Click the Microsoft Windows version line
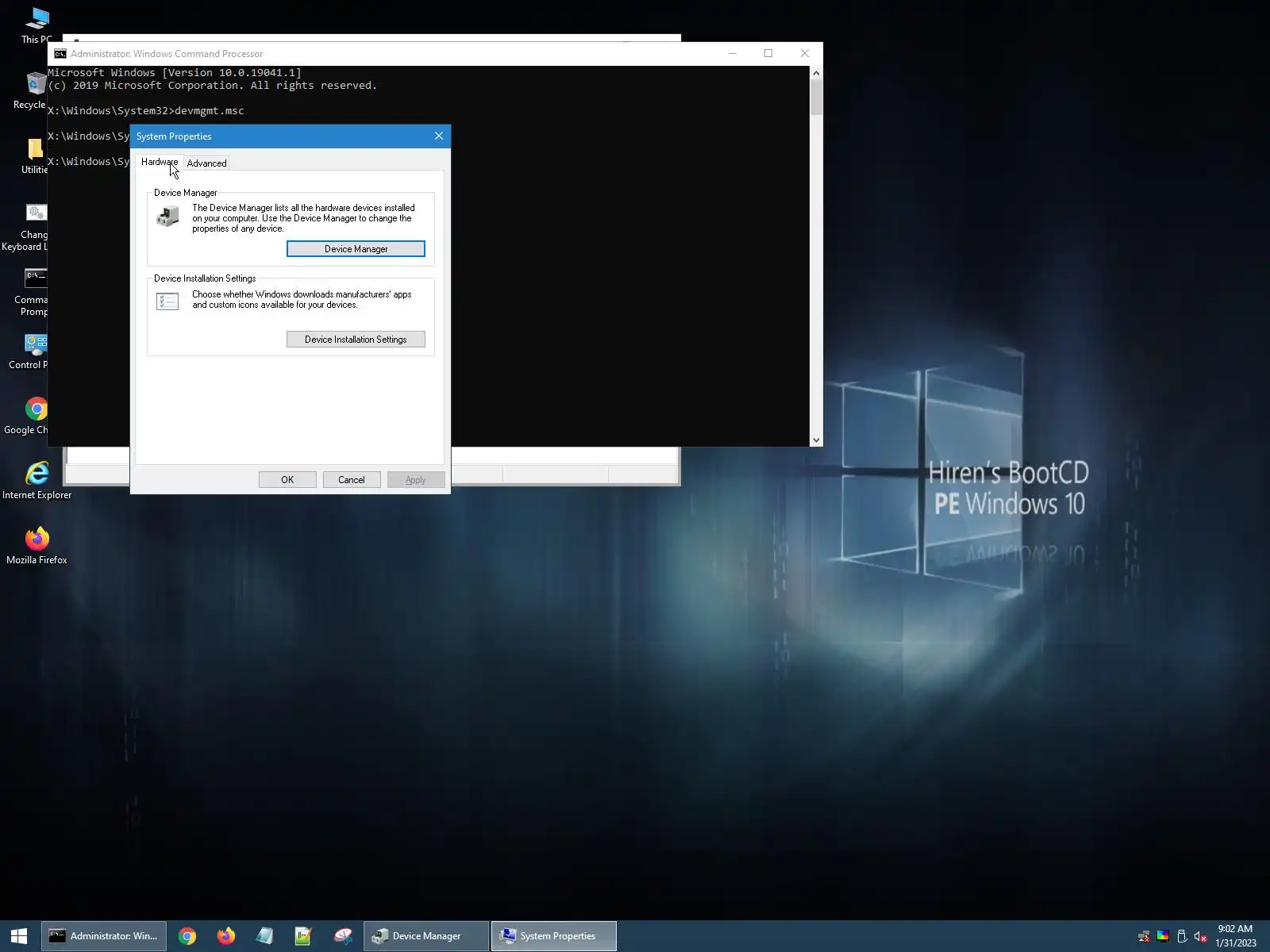The height and width of the screenshot is (952, 1270). (x=175, y=73)
